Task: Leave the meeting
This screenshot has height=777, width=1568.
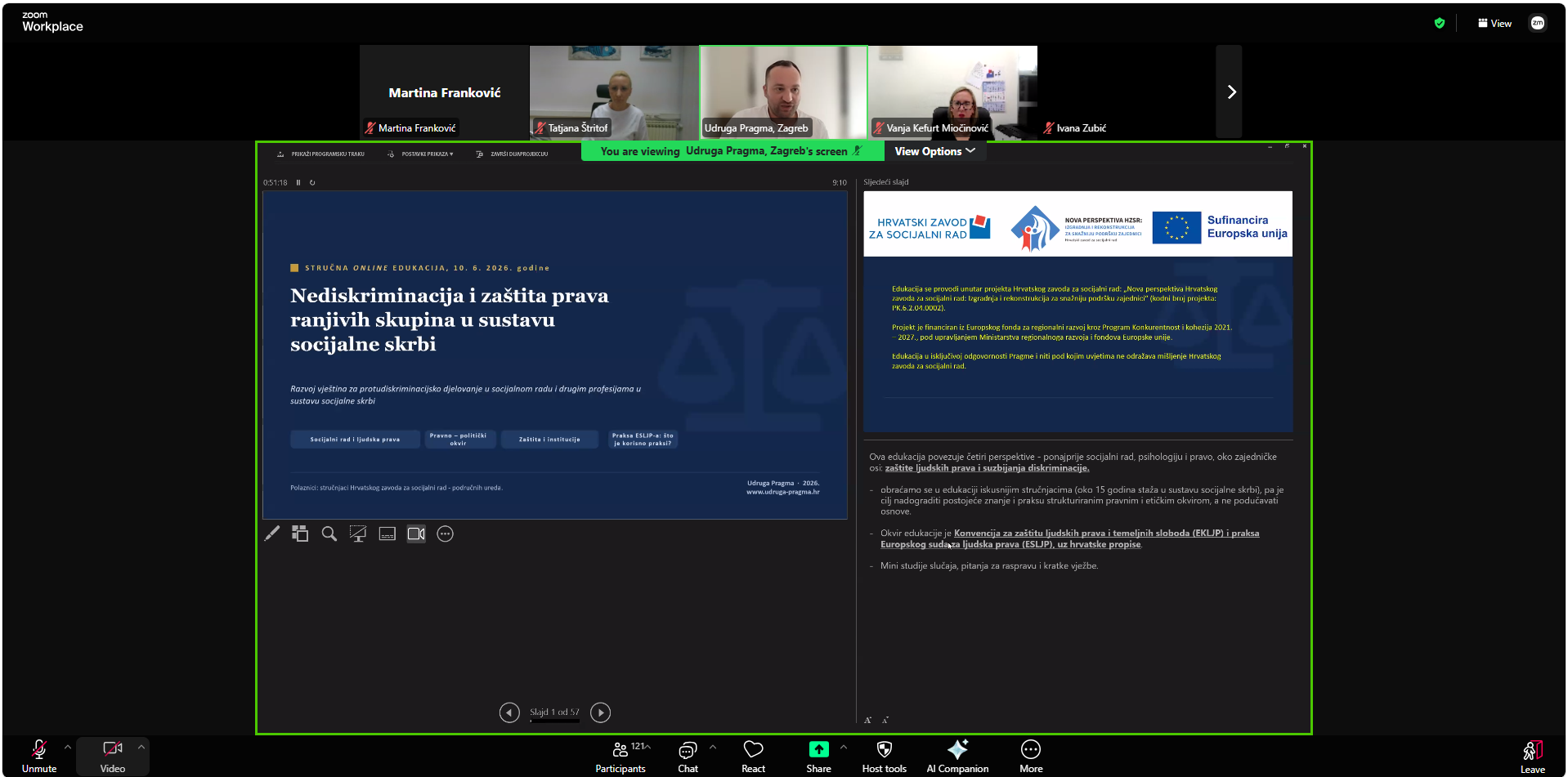Action: (1533, 756)
